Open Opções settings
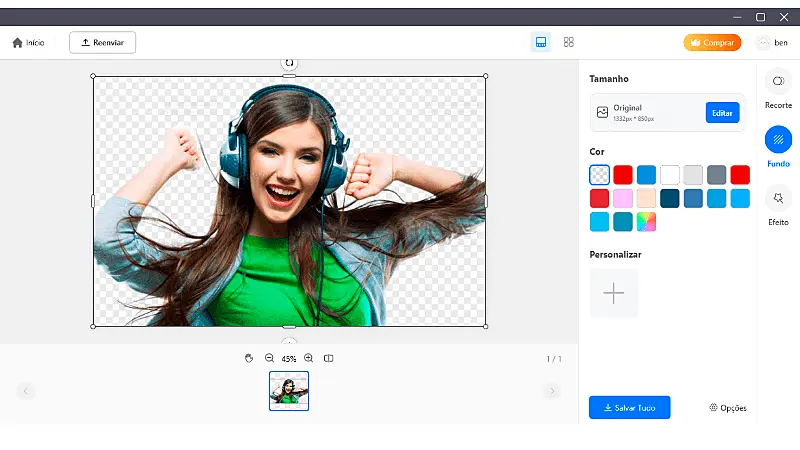 (728, 408)
